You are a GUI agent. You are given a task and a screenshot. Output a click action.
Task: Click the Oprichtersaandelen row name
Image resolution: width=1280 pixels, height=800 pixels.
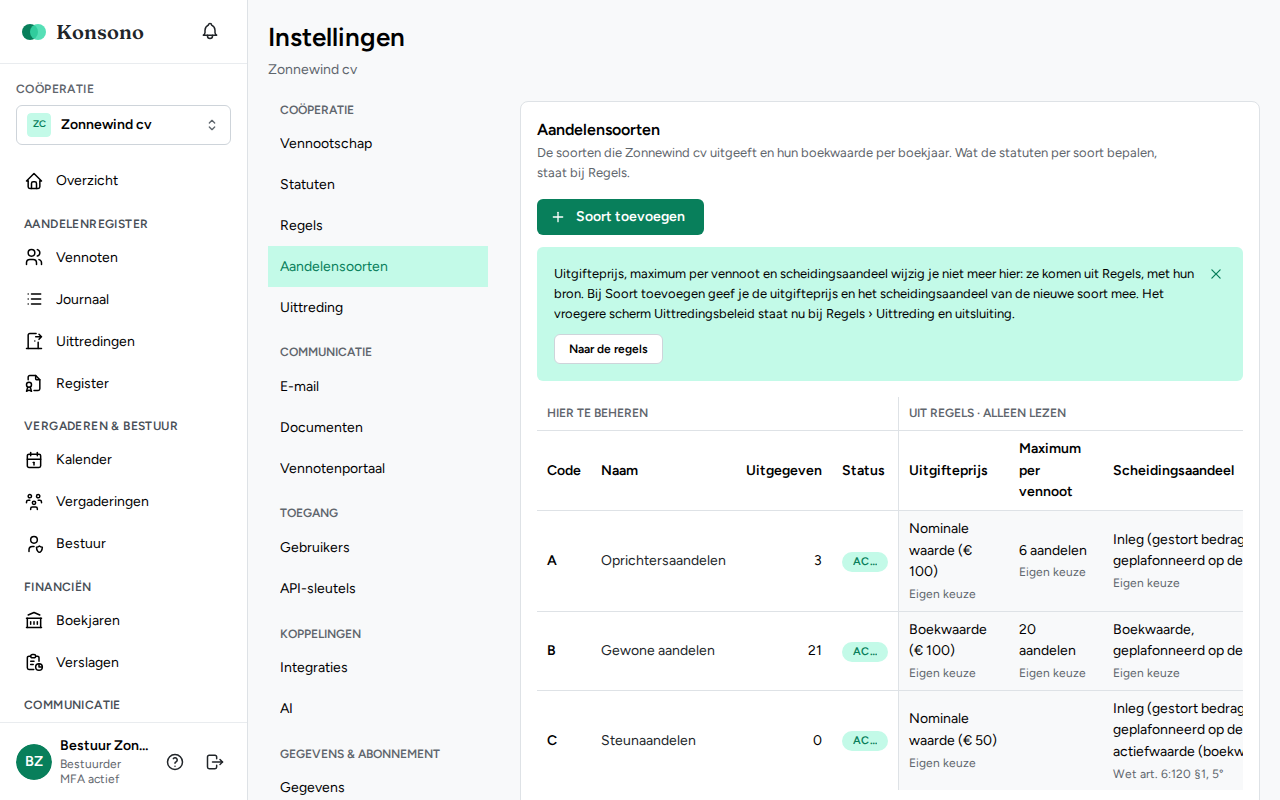tap(663, 561)
